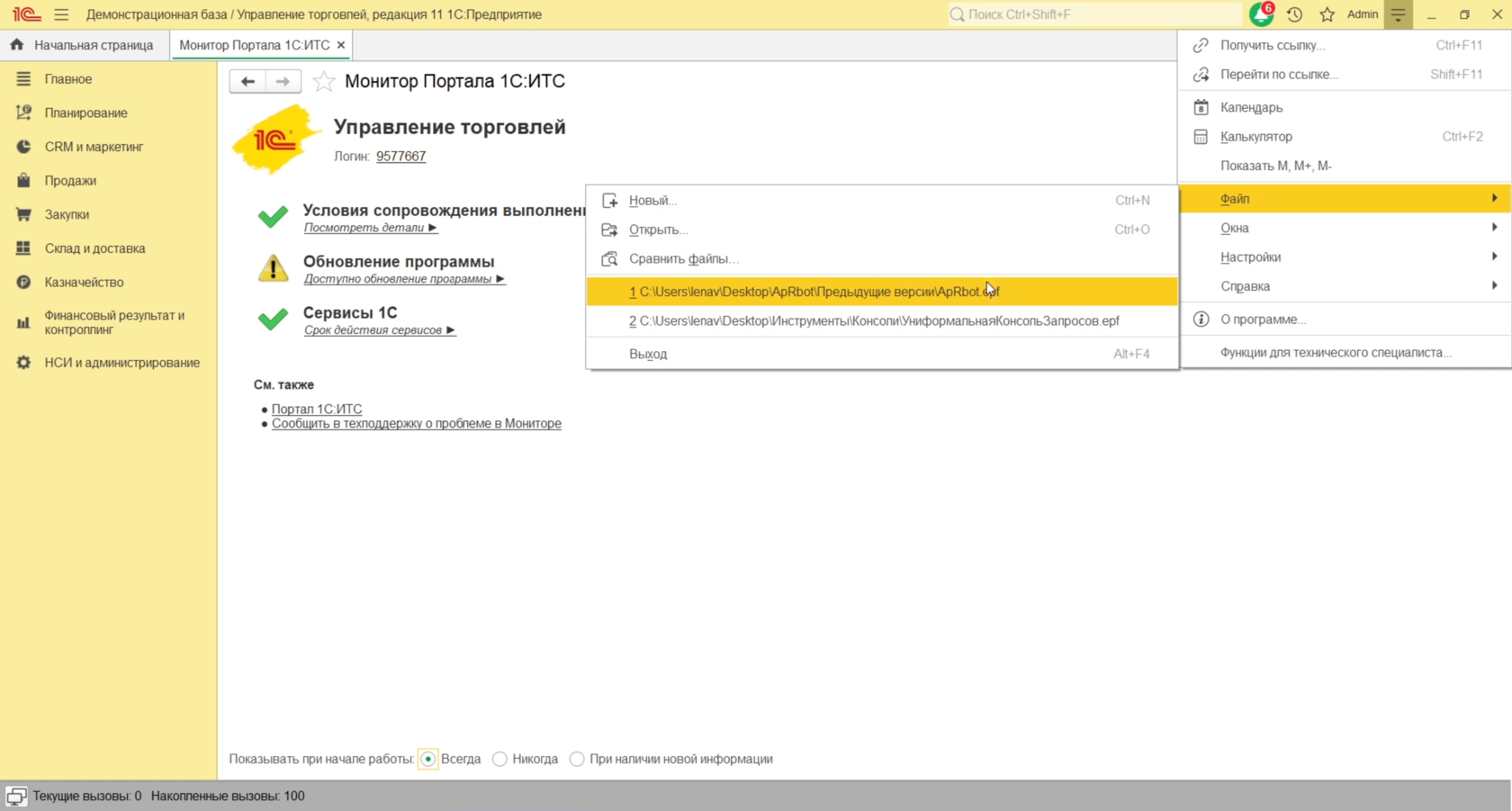The image size is (1512, 811).
Task: Click the Календарь icon in menu
Action: click(1201, 107)
